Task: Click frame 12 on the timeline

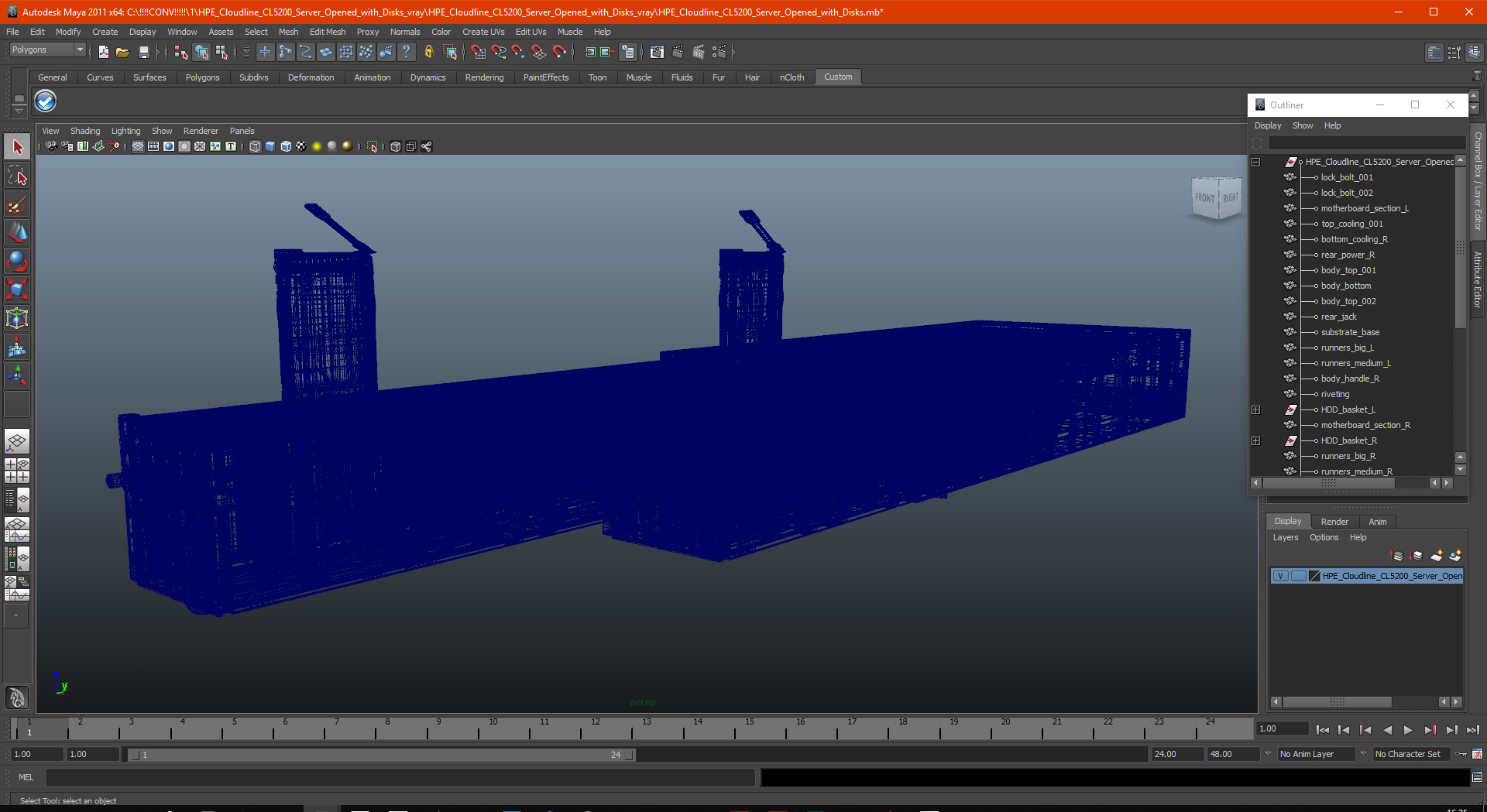Action: [595, 728]
